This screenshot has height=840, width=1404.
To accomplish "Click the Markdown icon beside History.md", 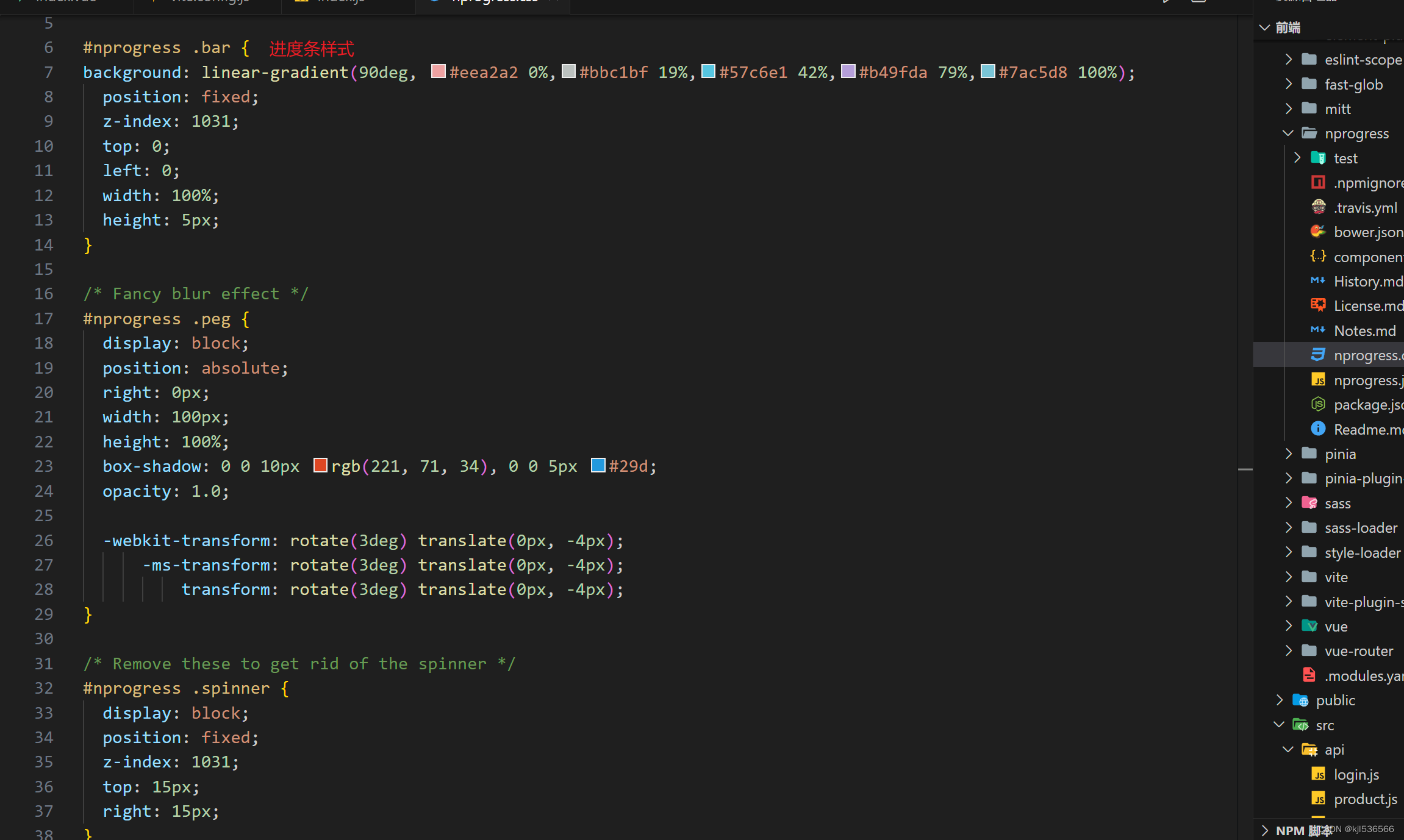I will tap(1319, 281).
